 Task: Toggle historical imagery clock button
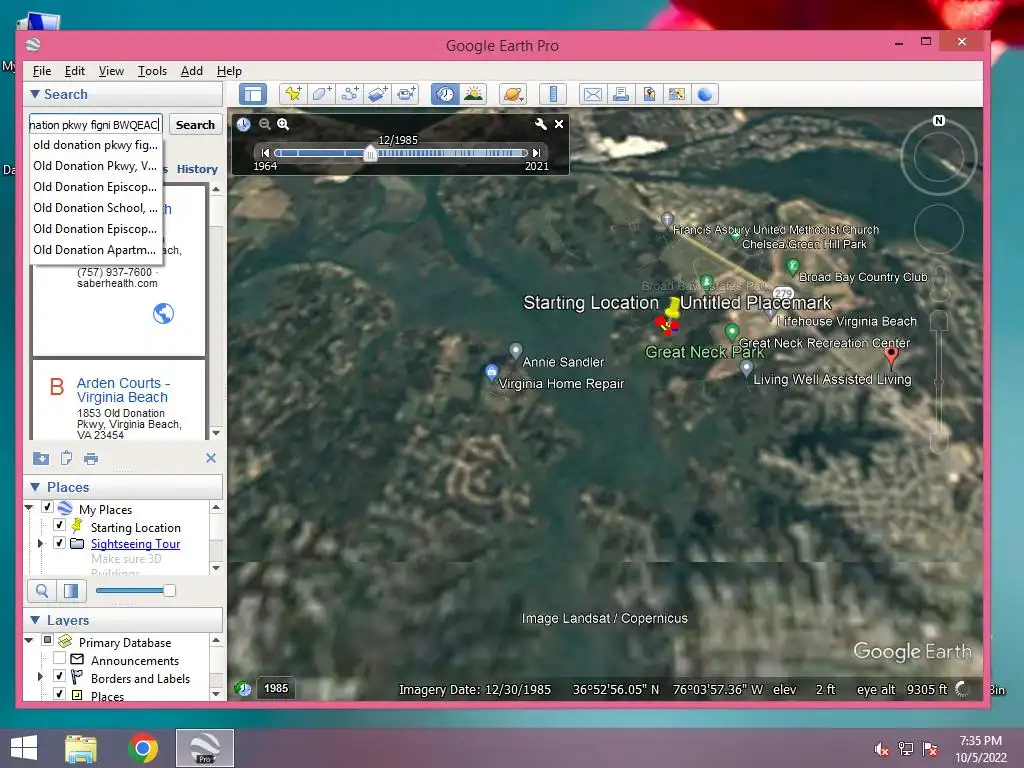click(x=445, y=94)
